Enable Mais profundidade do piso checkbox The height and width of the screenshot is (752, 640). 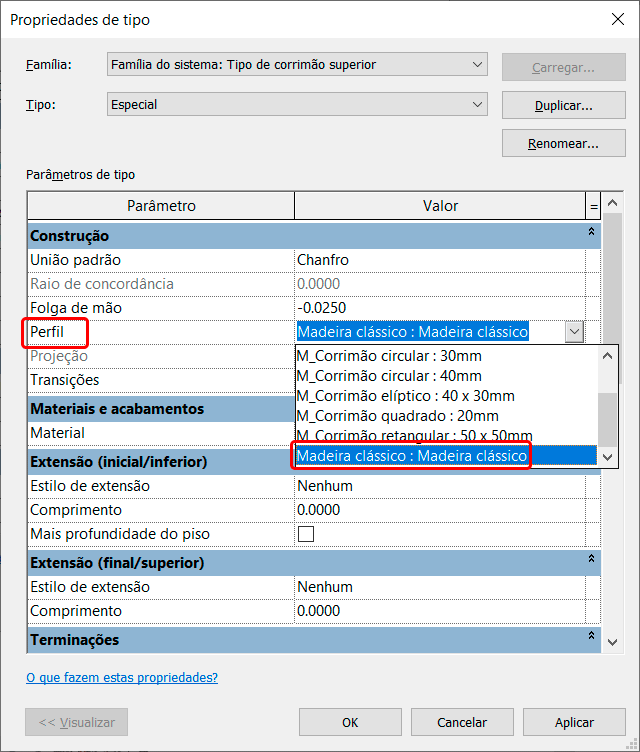(x=306, y=534)
